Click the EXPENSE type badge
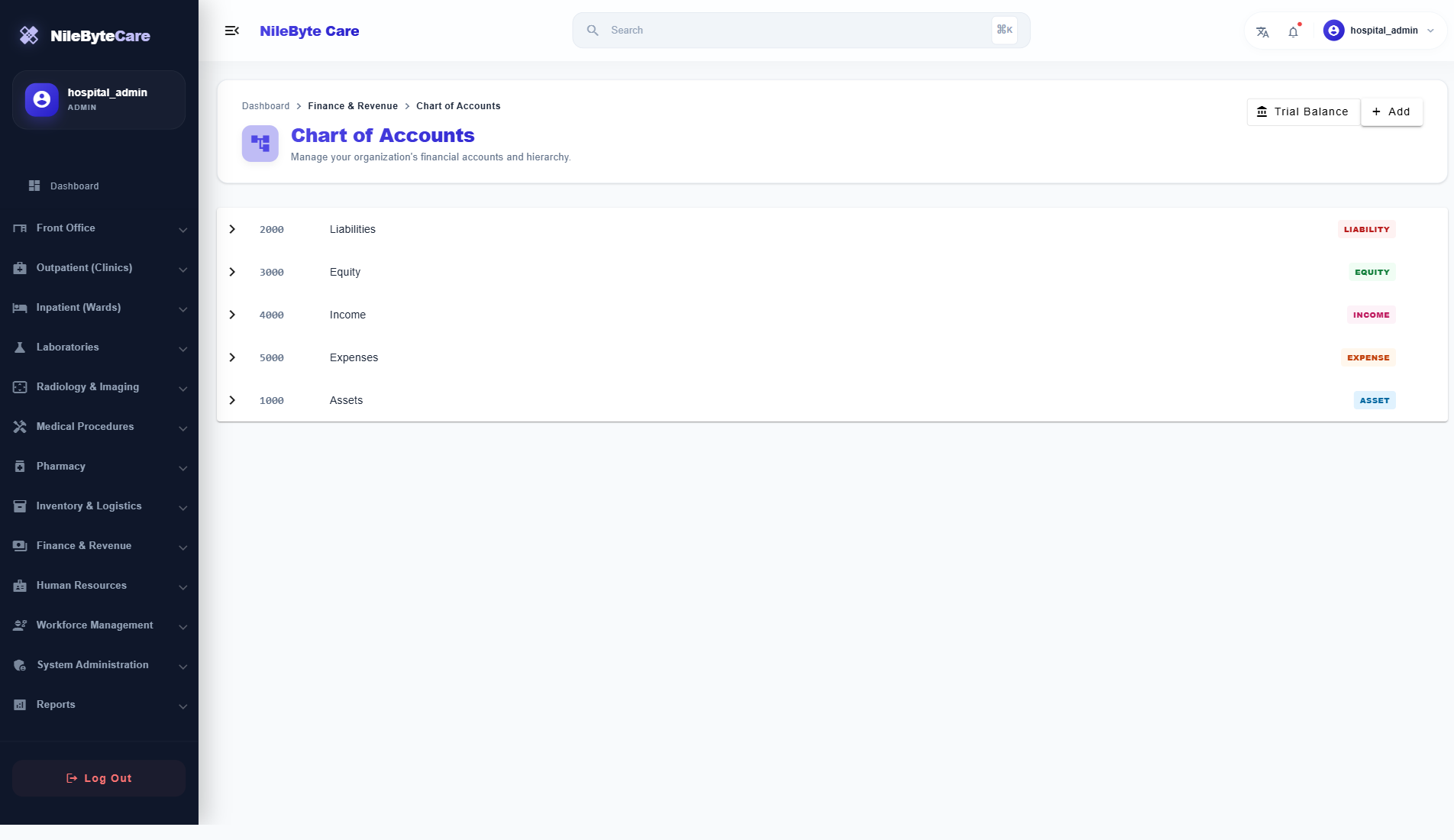The width and height of the screenshot is (1454, 840). click(1368, 357)
